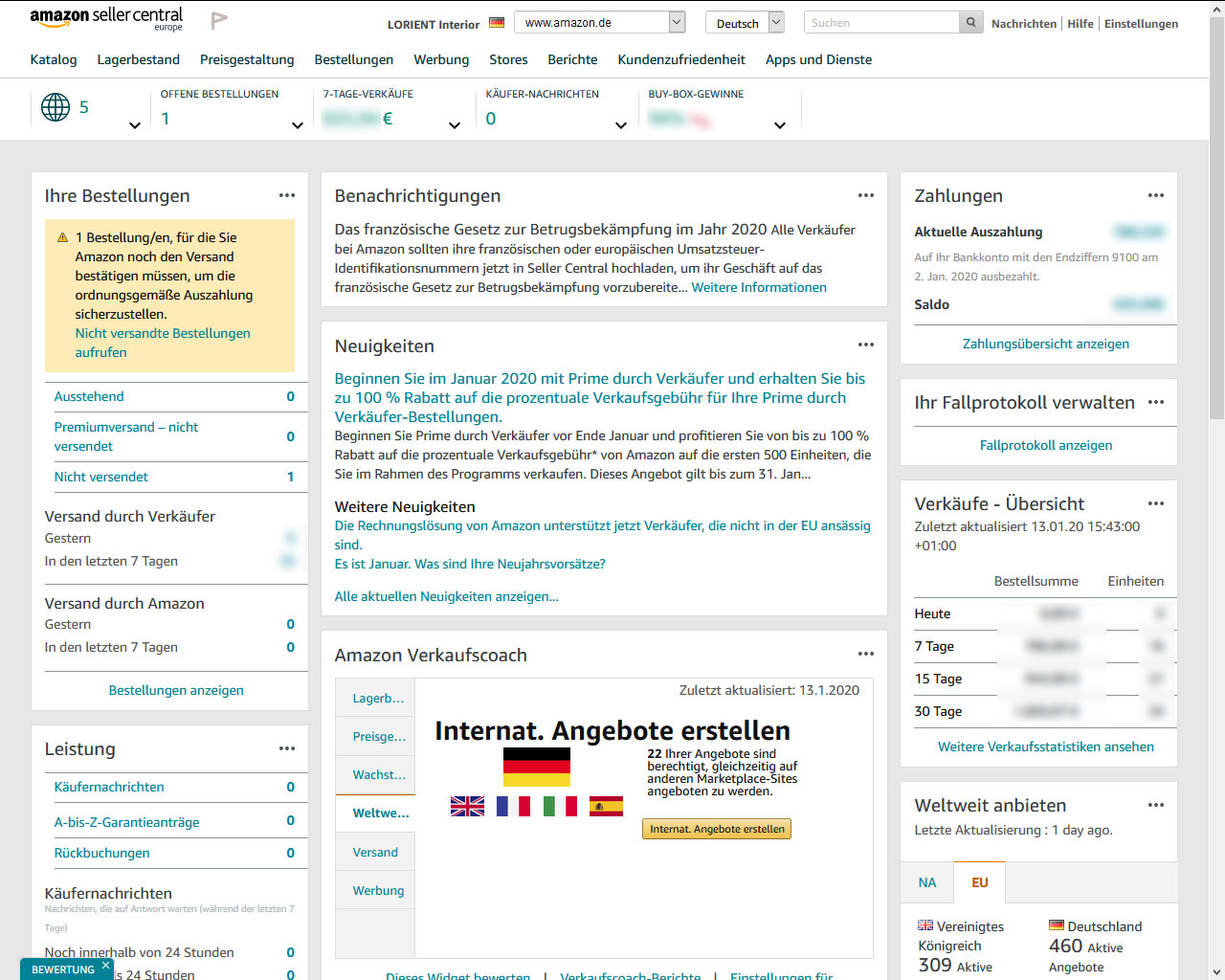Image resolution: width=1225 pixels, height=980 pixels.
Task: Open Amazon Verkaufscoach three-dot menu
Action: click(x=866, y=654)
